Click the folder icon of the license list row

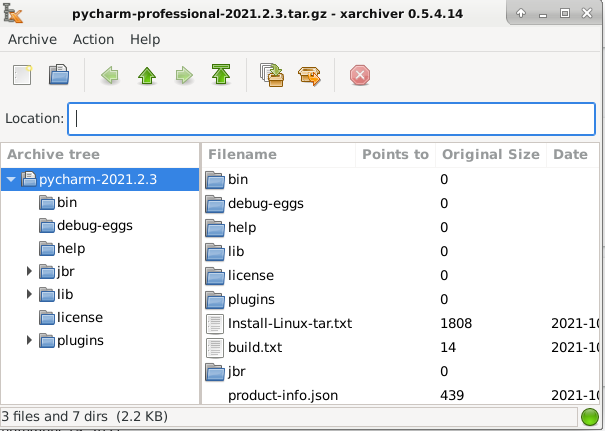pos(215,276)
